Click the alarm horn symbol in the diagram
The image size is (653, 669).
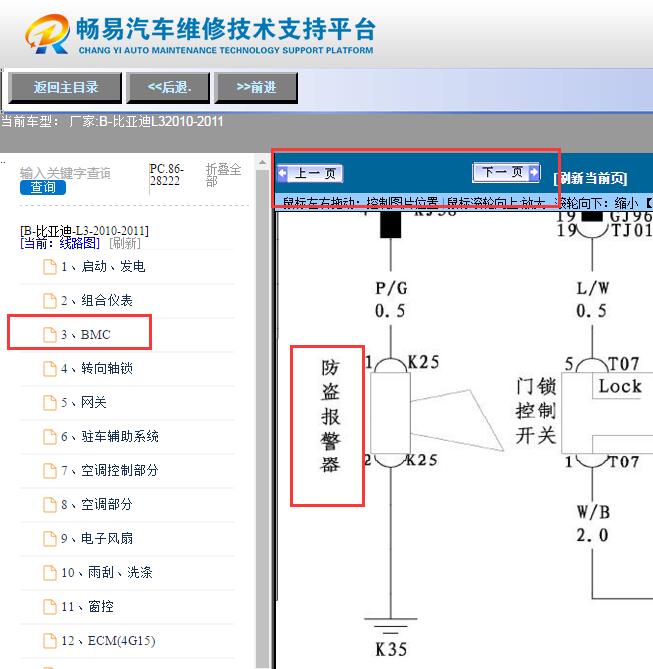point(457,420)
